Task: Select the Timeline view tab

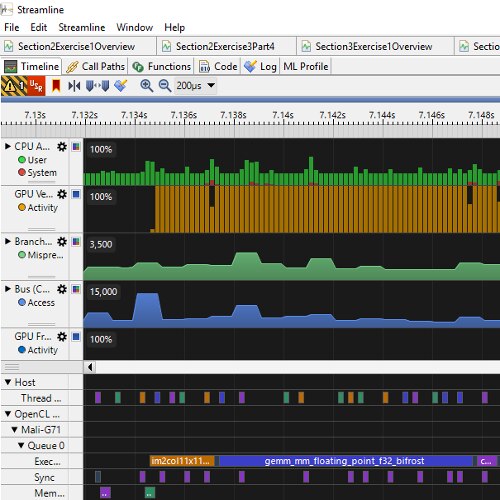Action: (x=32, y=66)
